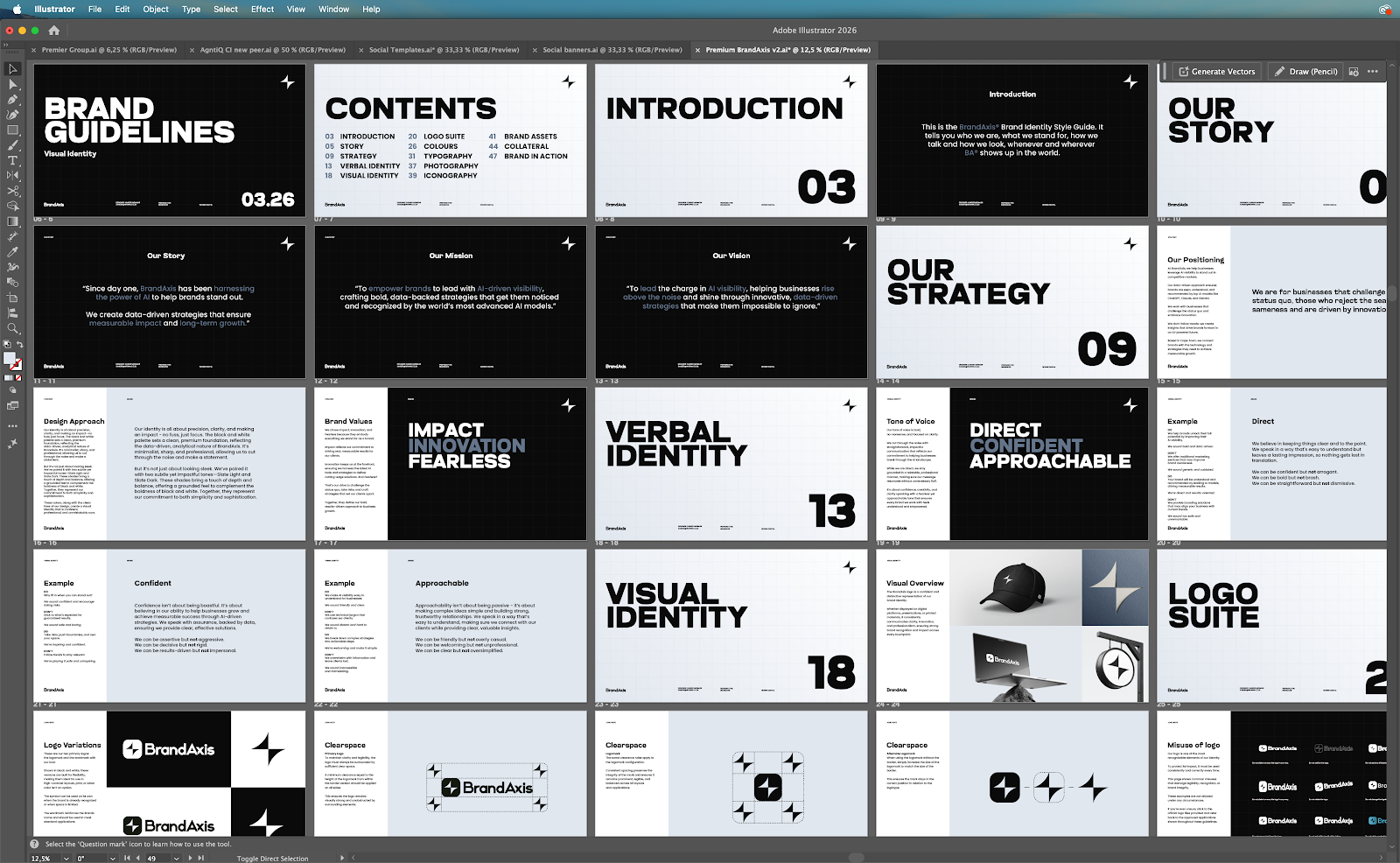Select the Contents artboard
Viewport: 1400px width, 863px height.
451,140
